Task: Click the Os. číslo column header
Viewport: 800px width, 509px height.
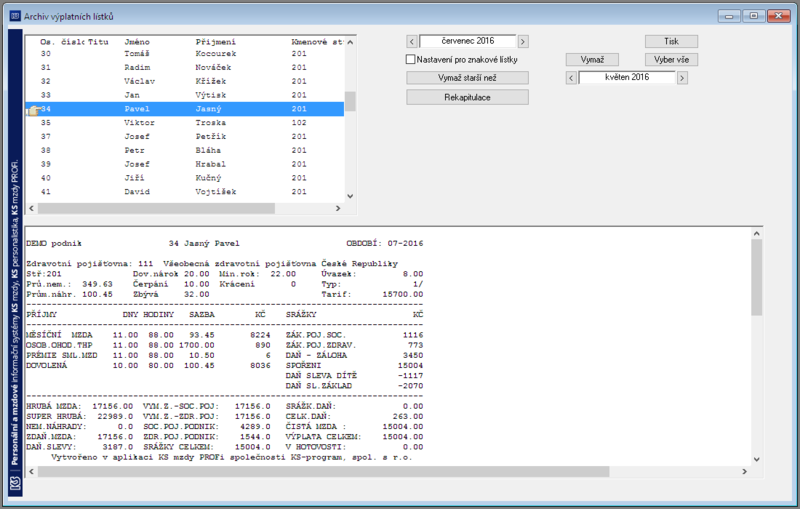Action: click(62, 42)
